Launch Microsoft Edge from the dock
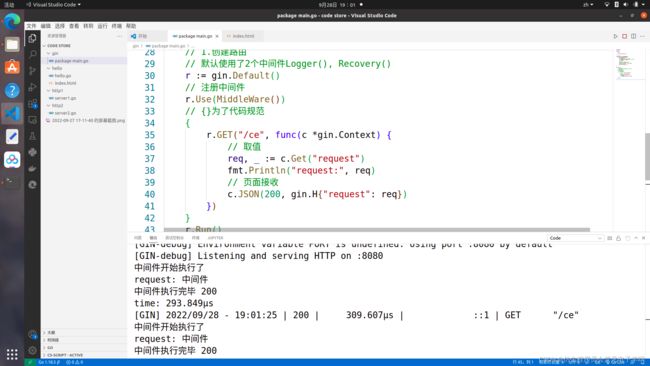650x366 pixels. click(x=12, y=21)
